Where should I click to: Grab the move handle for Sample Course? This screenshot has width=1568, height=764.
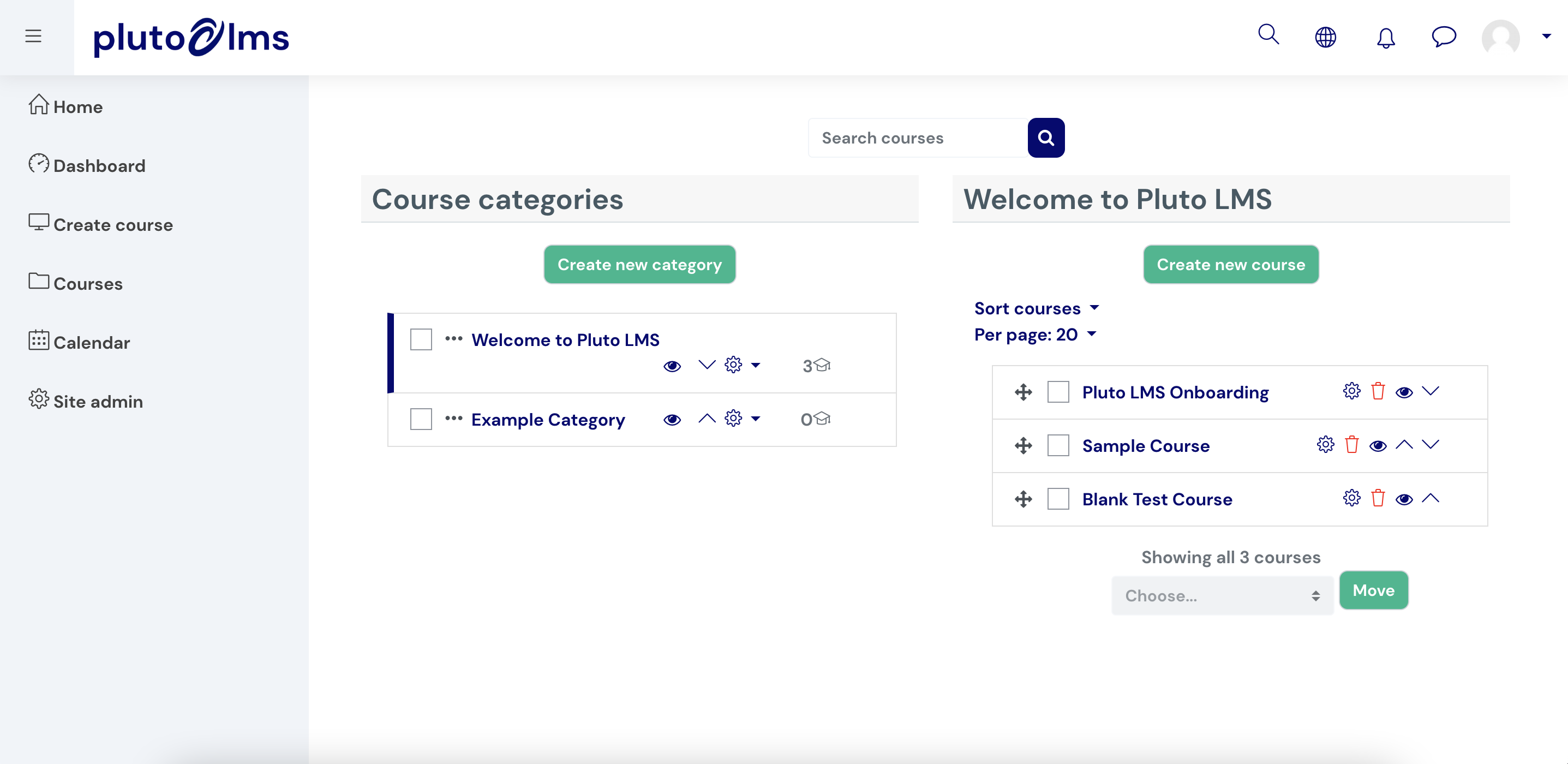pyautogui.click(x=1023, y=446)
